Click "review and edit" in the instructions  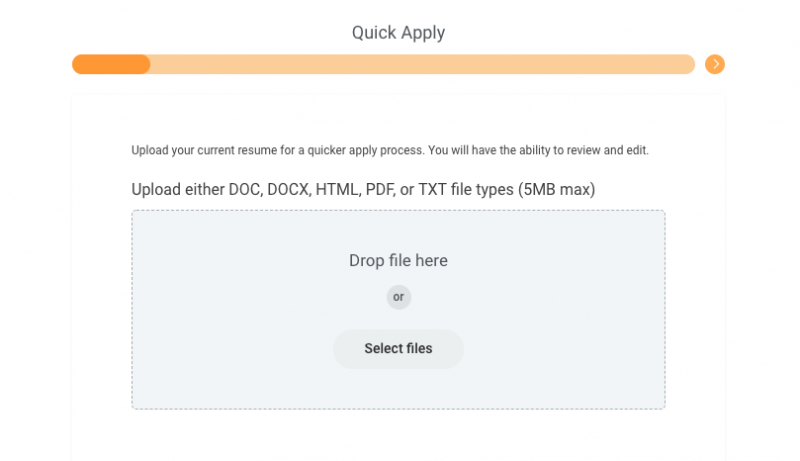606,150
